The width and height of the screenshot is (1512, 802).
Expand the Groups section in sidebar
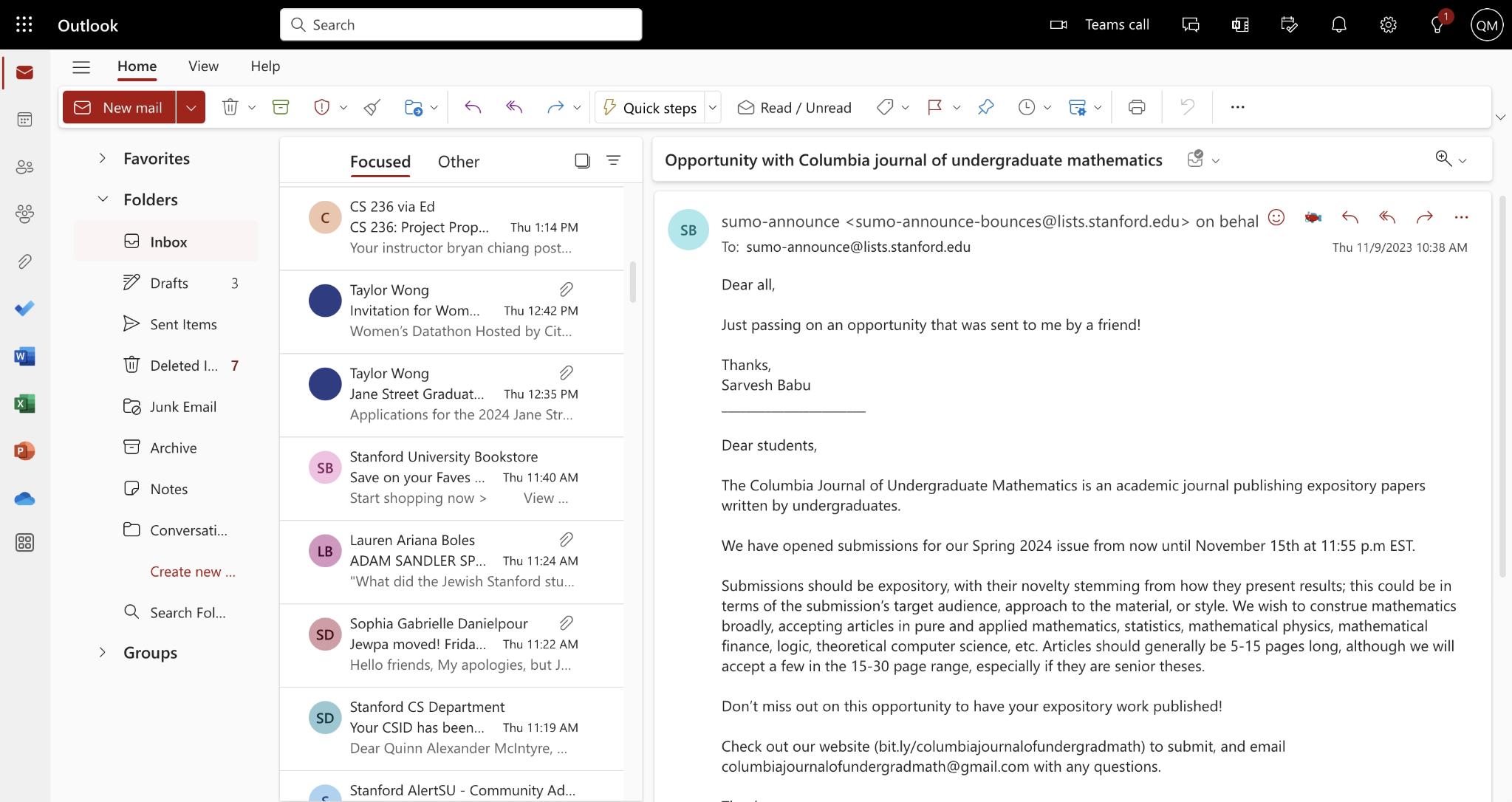(100, 652)
